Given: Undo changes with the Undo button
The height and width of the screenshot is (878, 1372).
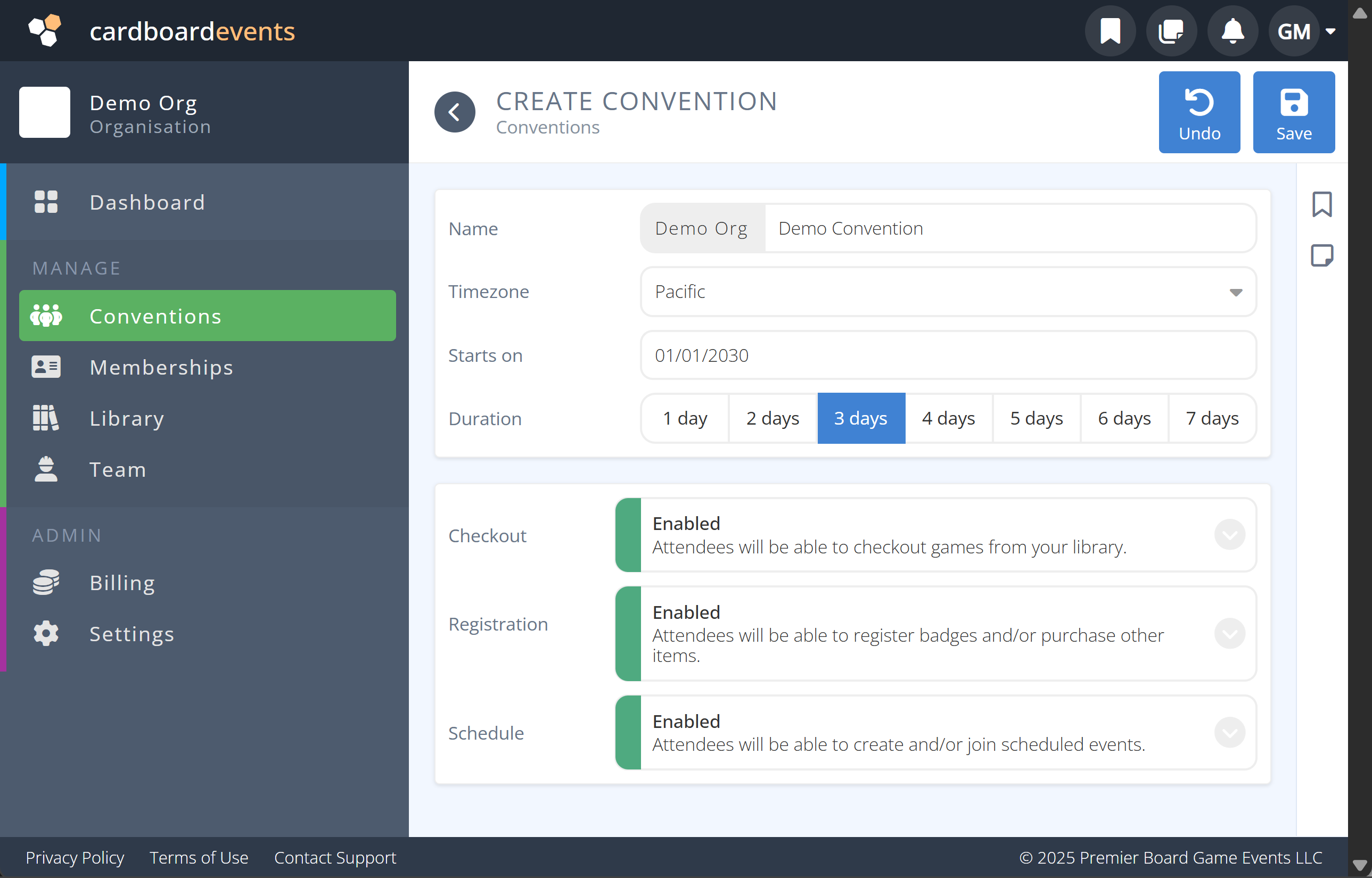Looking at the screenshot, I should pos(1199,112).
